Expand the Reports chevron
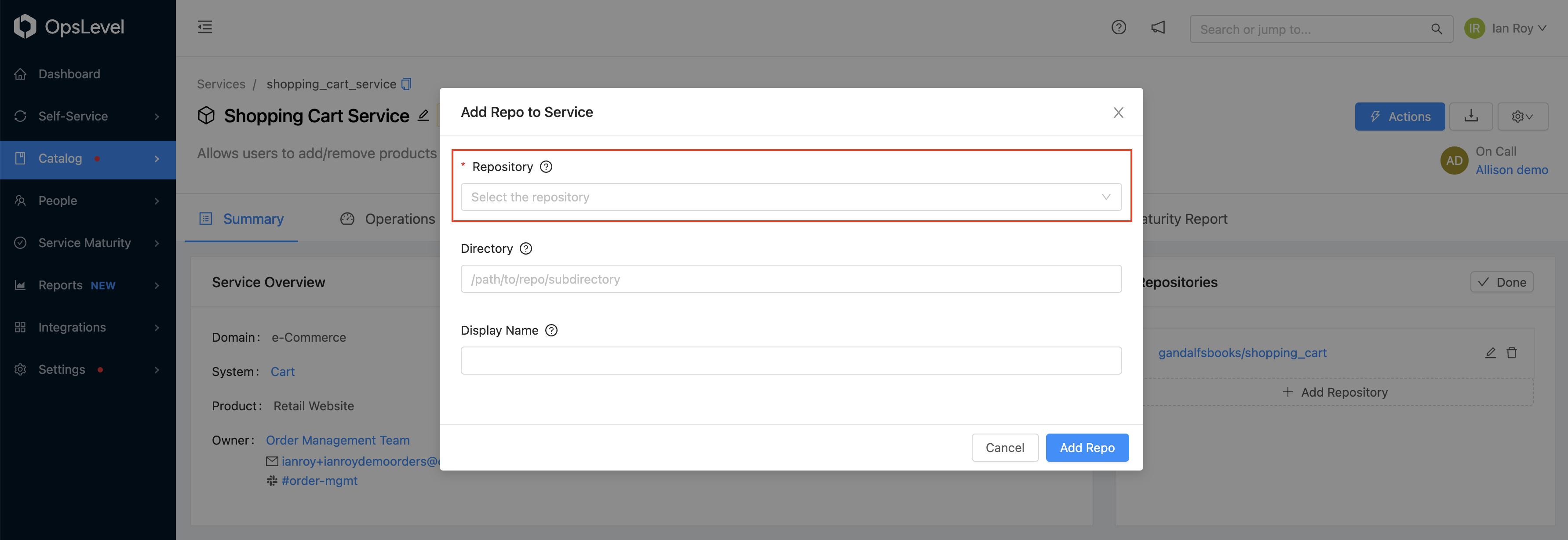This screenshot has height=540, width=1568. click(x=157, y=285)
